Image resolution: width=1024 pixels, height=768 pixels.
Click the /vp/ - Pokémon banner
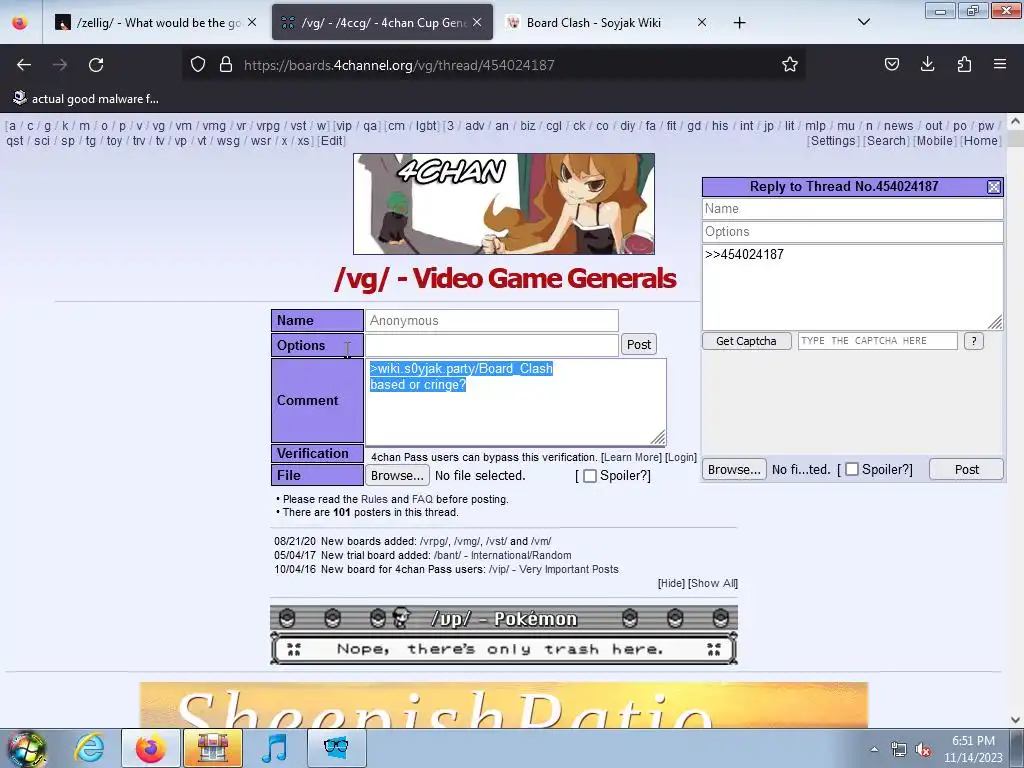(504, 635)
